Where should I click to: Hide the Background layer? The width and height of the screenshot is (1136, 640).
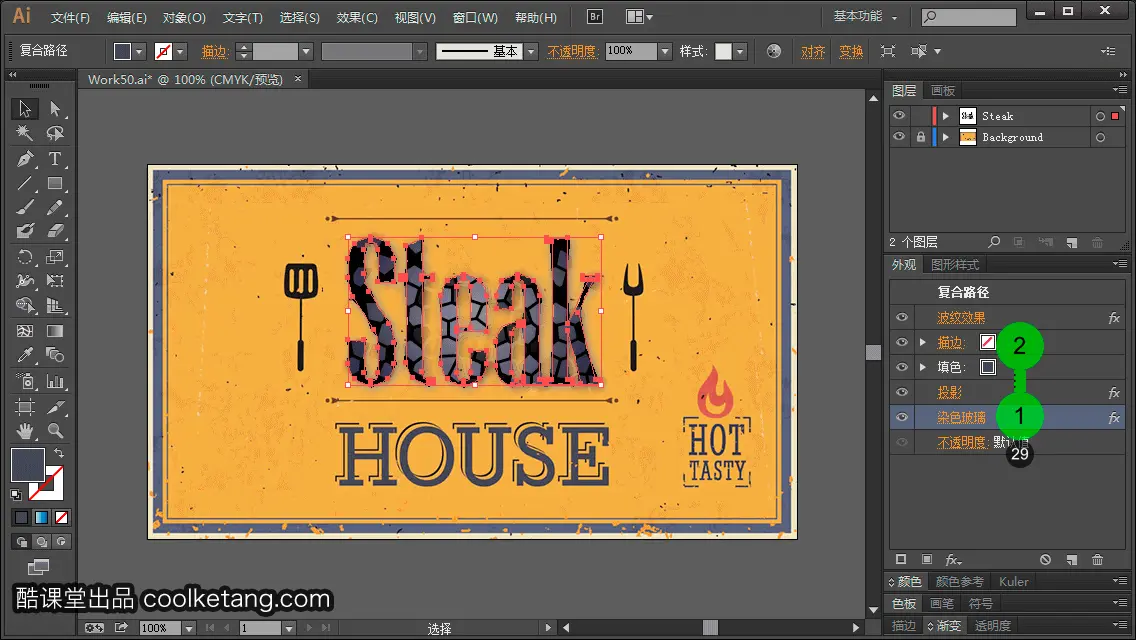[x=899, y=137]
